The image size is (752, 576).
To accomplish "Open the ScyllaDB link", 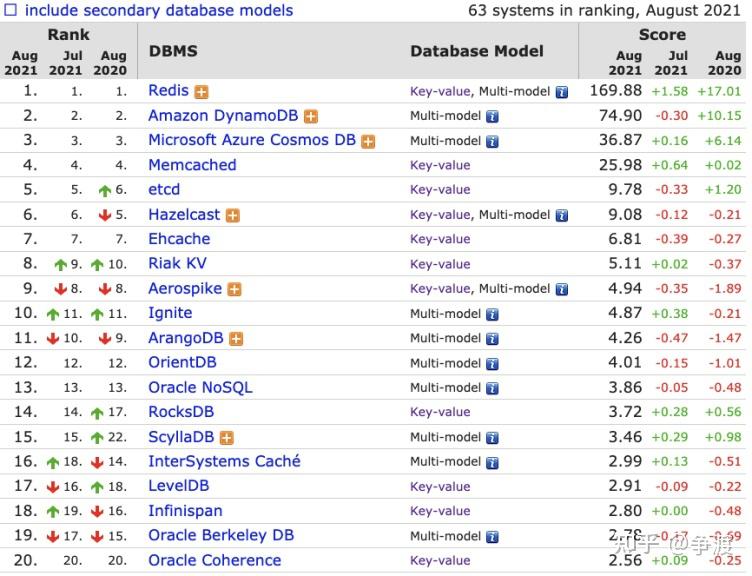I will coord(181,436).
